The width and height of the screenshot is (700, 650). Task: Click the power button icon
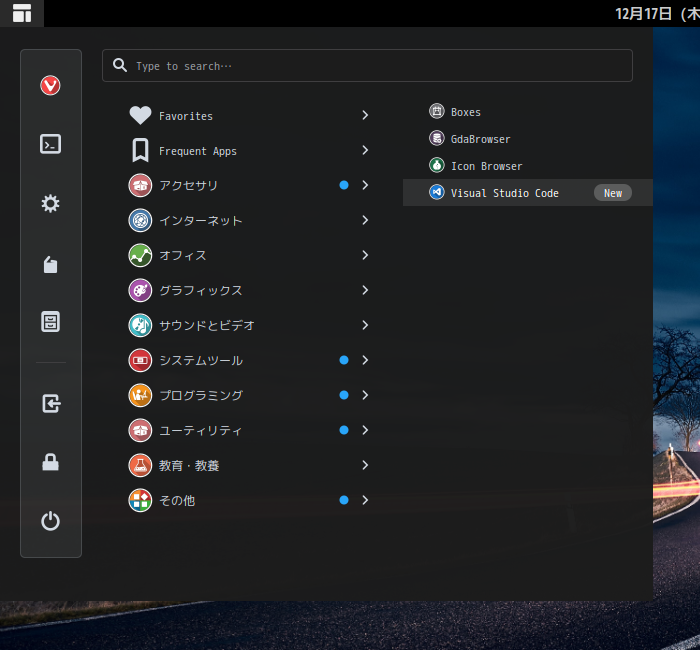50,521
